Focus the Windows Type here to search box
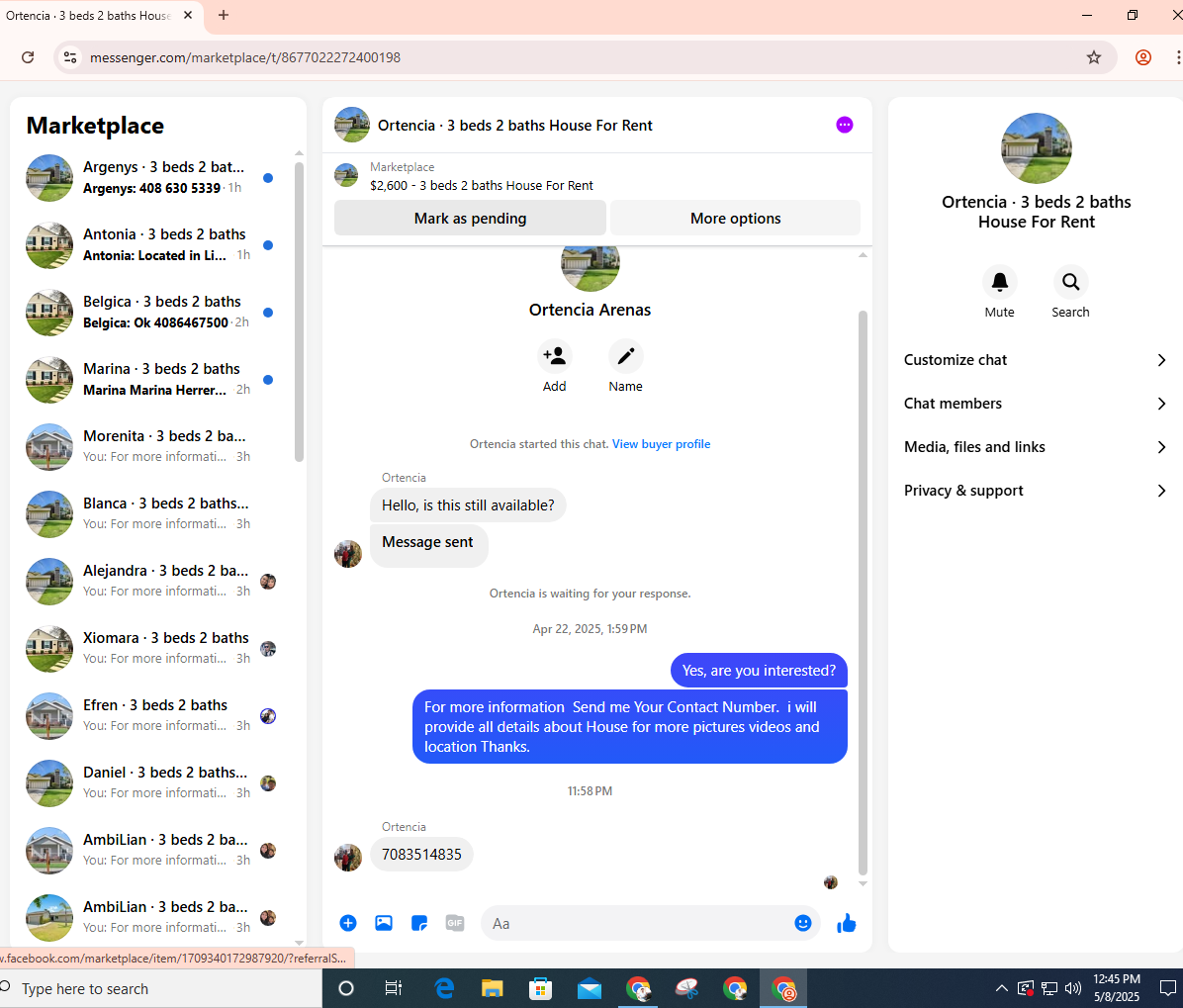This screenshot has width=1183, height=1008. coord(160,988)
